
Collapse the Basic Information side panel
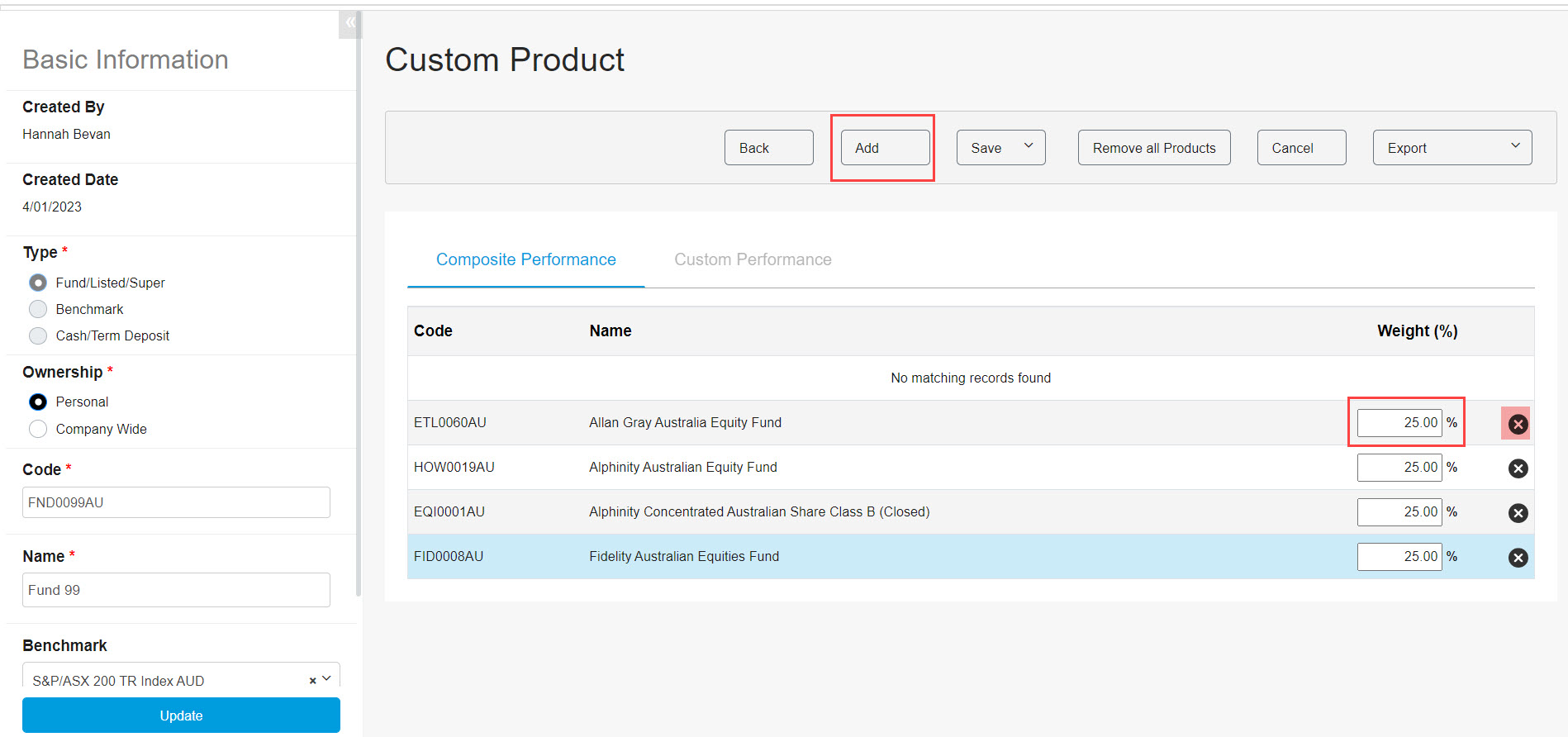pos(350,23)
